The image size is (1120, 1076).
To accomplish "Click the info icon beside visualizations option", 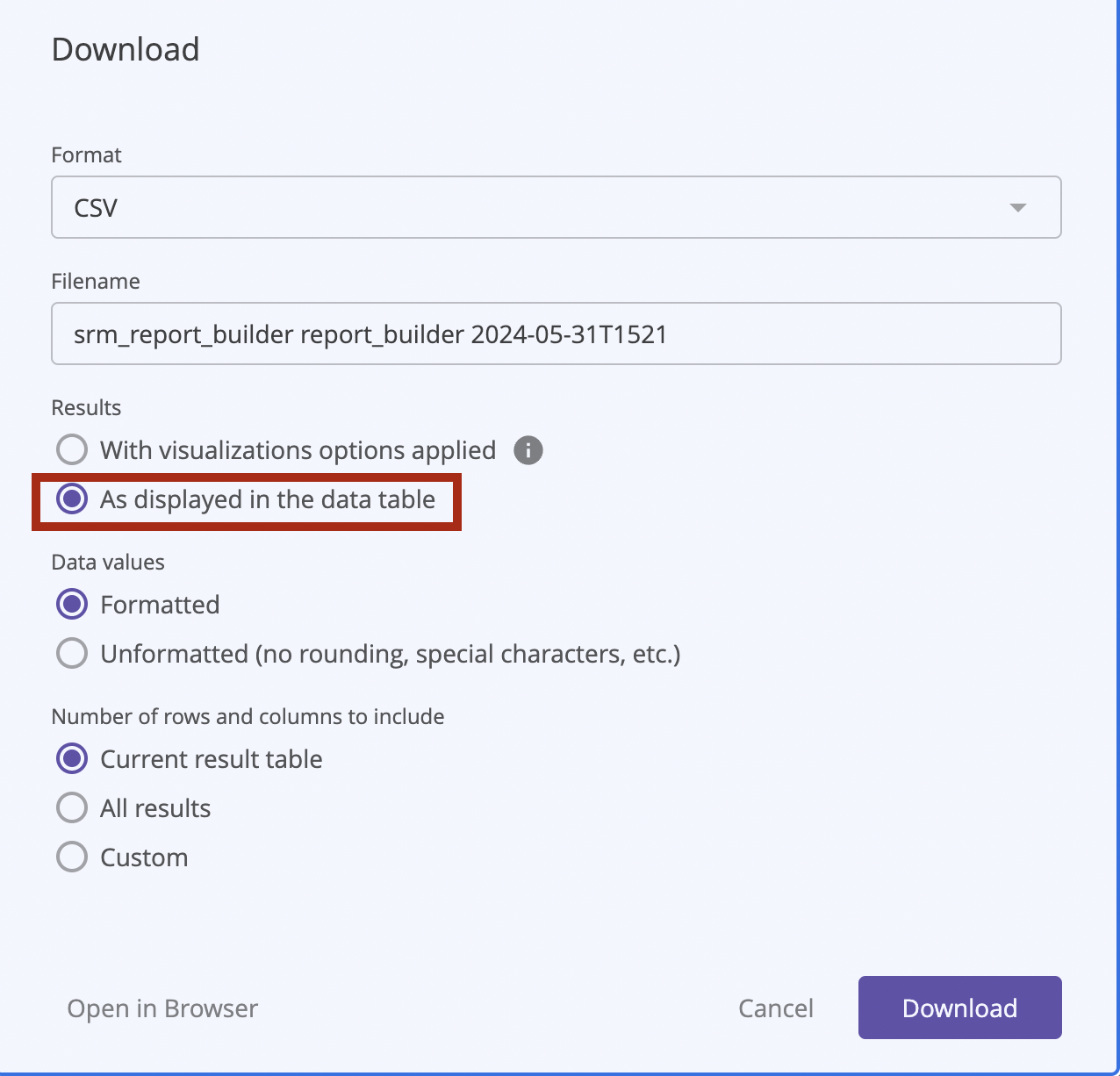I will 528,450.
